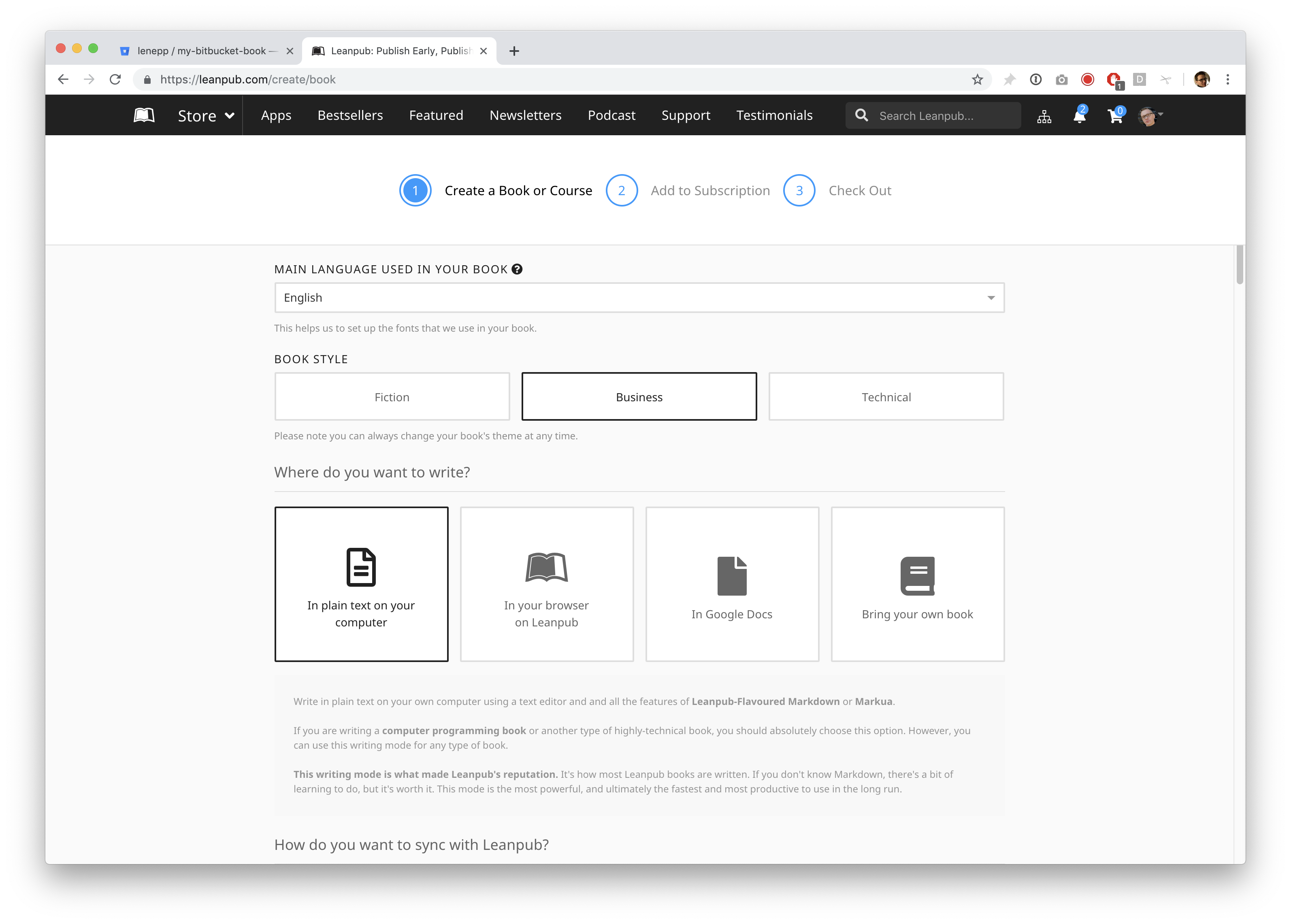Click the search magnifier icon
1291x924 pixels.
[861, 115]
